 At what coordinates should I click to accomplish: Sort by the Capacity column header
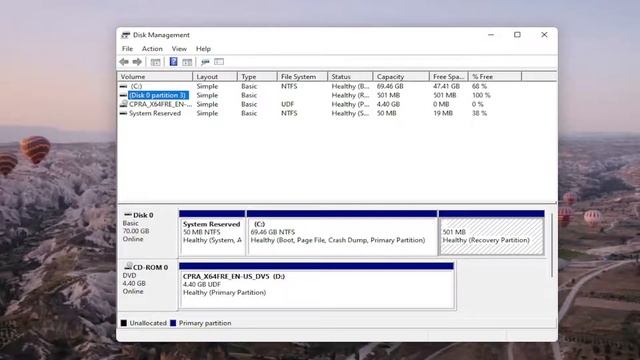pos(401,77)
